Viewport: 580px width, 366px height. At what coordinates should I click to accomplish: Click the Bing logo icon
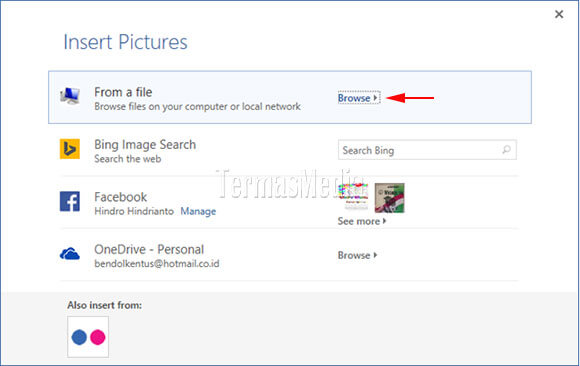click(x=70, y=149)
